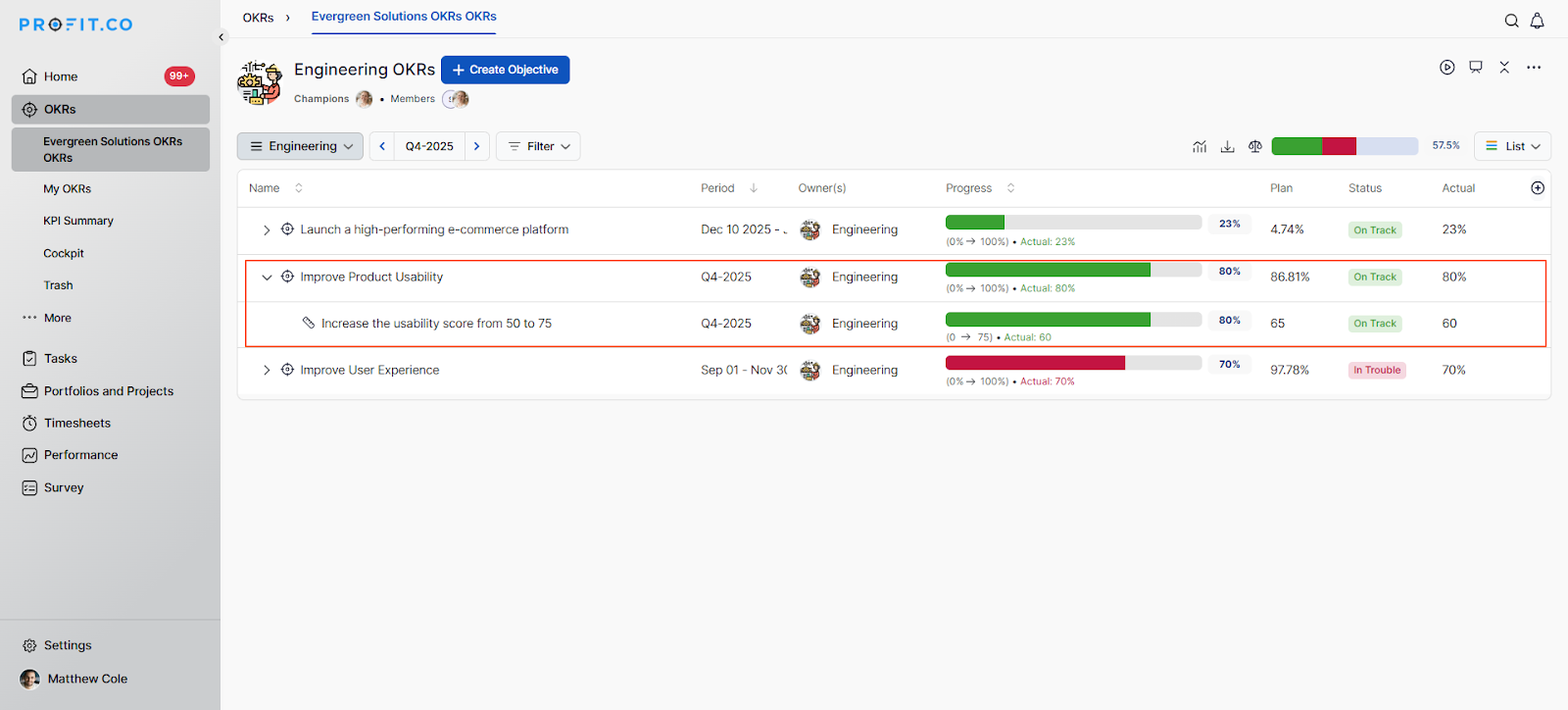Expand the Improve User Experience objective

(267, 371)
